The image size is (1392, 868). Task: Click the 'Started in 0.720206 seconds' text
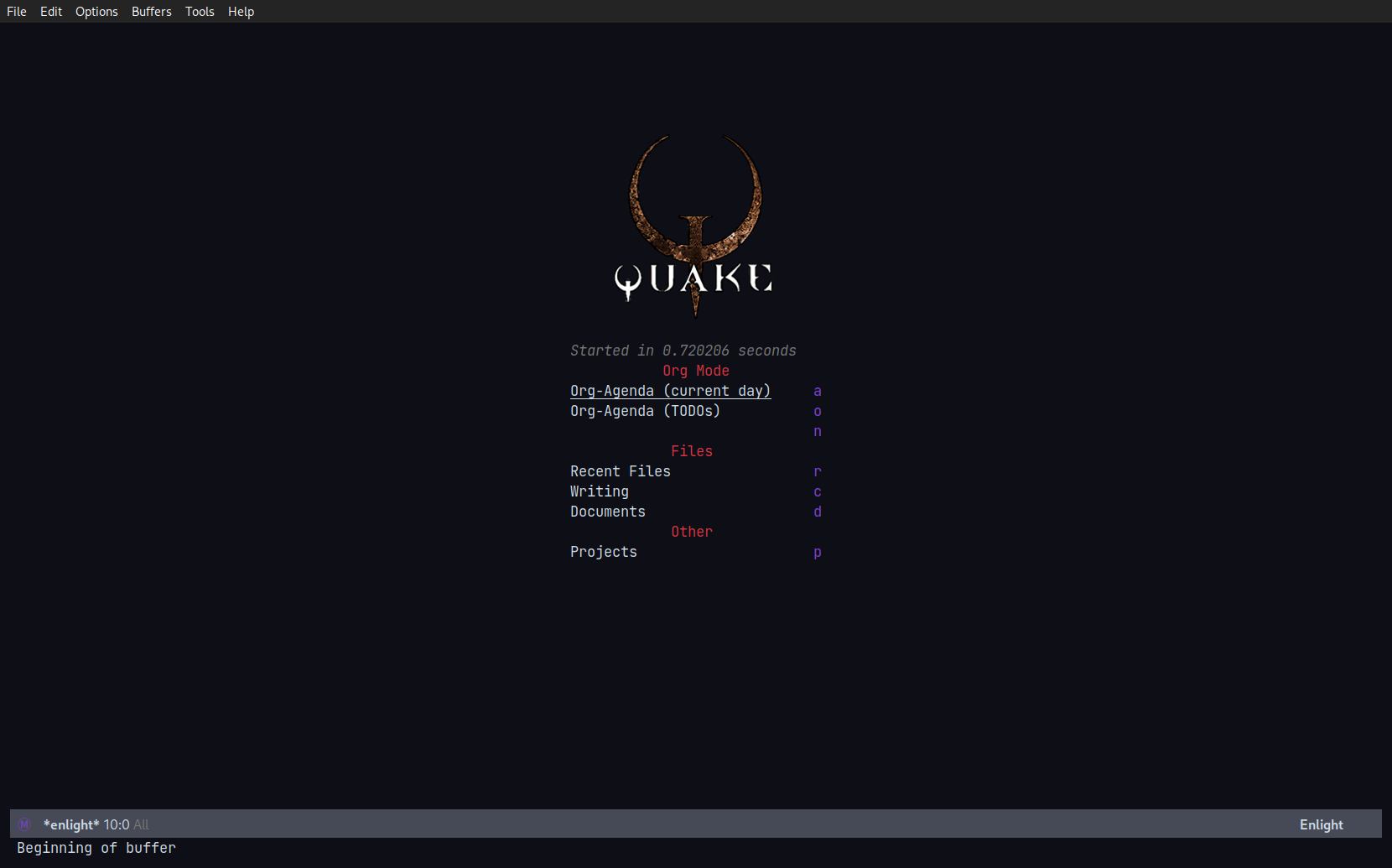pyautogui.click(x=683, y=351)
